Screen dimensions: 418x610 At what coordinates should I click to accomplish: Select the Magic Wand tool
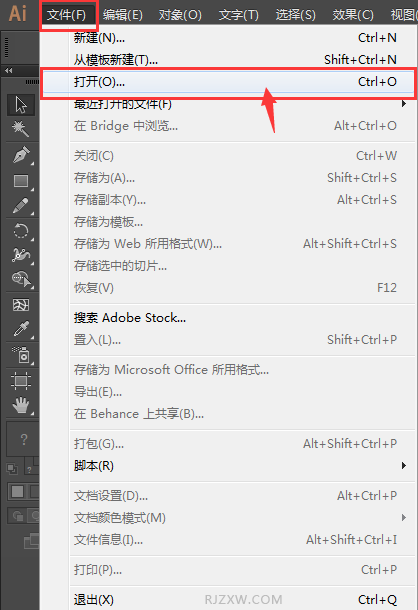pyautogui.click(x=21, y=128)
